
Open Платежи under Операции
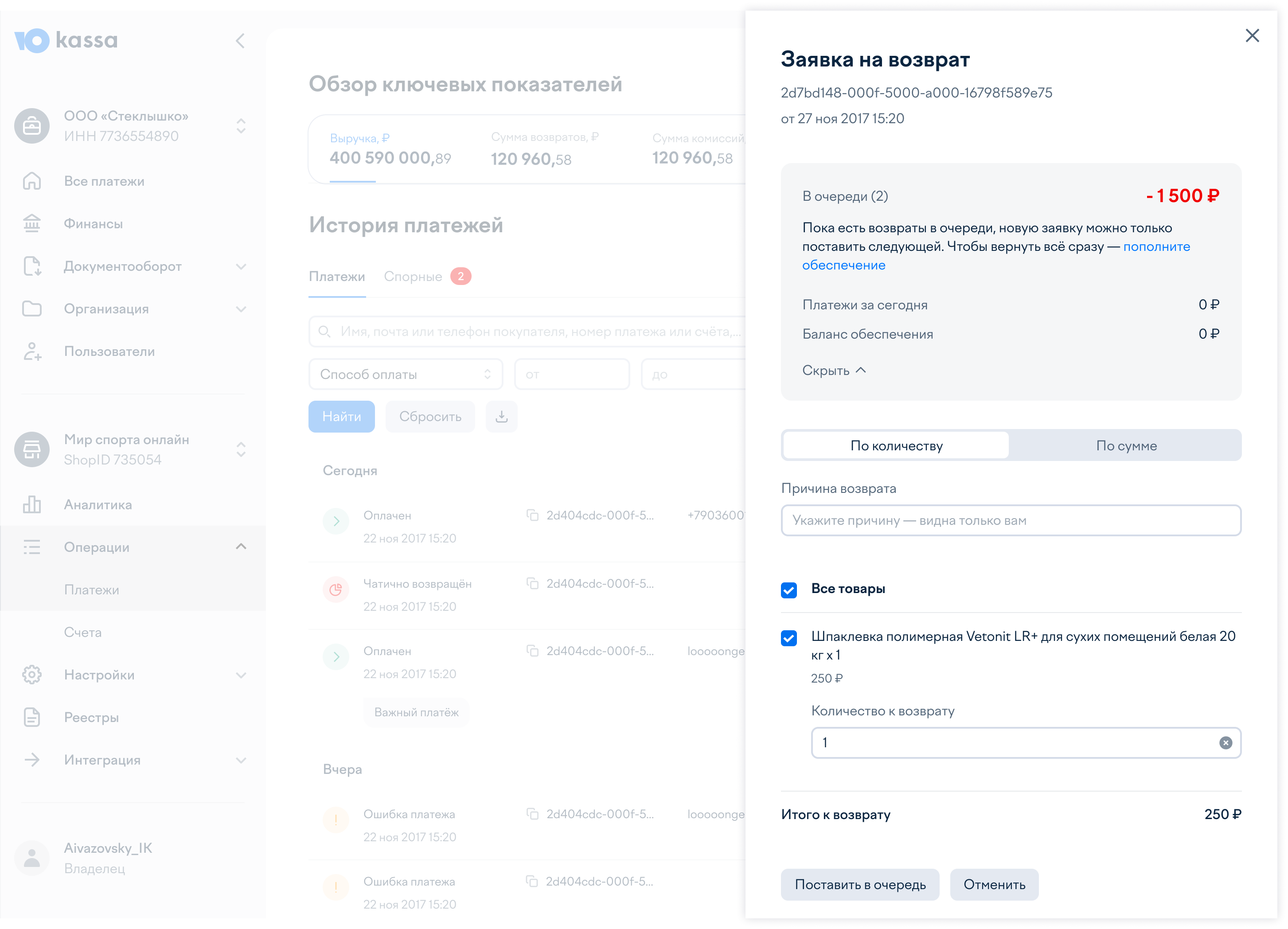[x=91, y=589]
